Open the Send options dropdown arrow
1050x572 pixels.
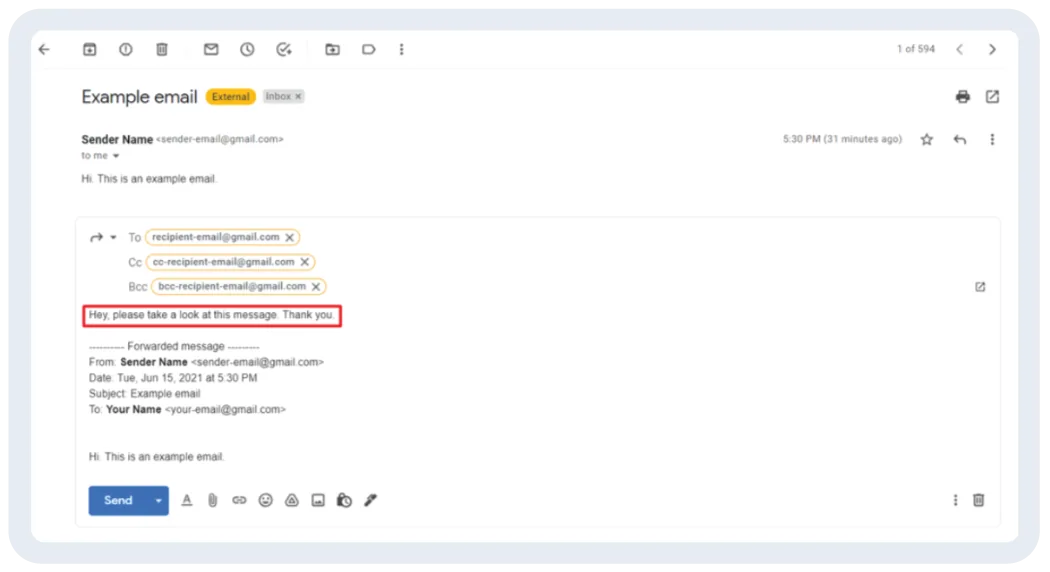(x=159, y=500)
